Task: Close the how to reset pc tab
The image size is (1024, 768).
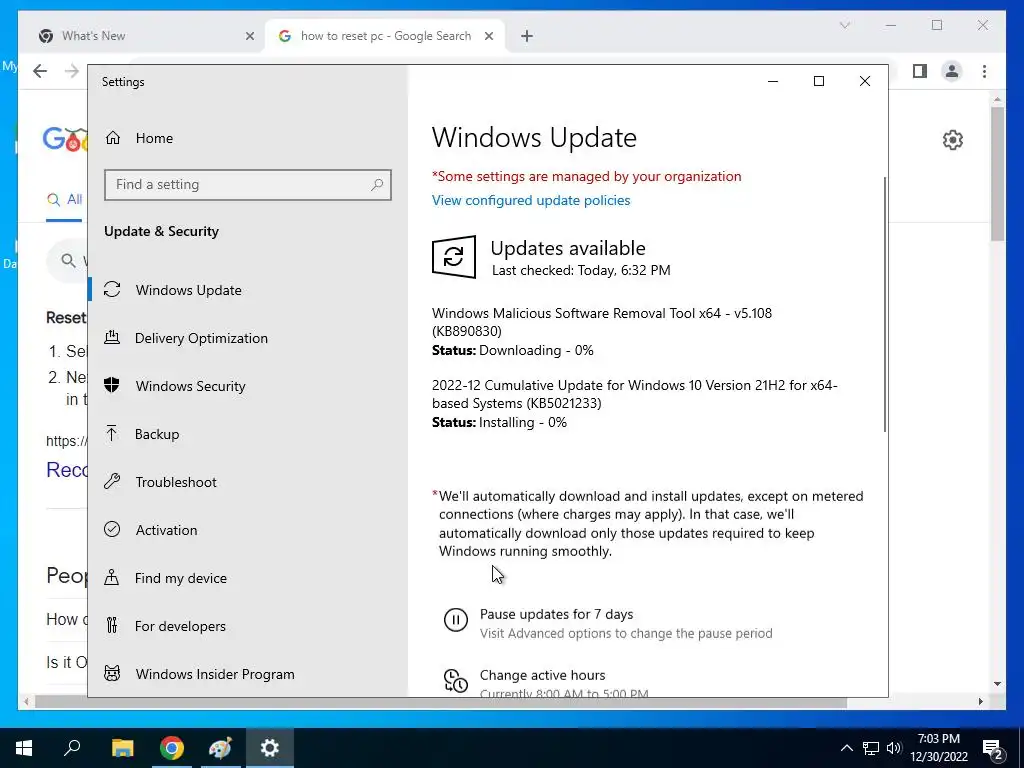Action: (488, 36)
